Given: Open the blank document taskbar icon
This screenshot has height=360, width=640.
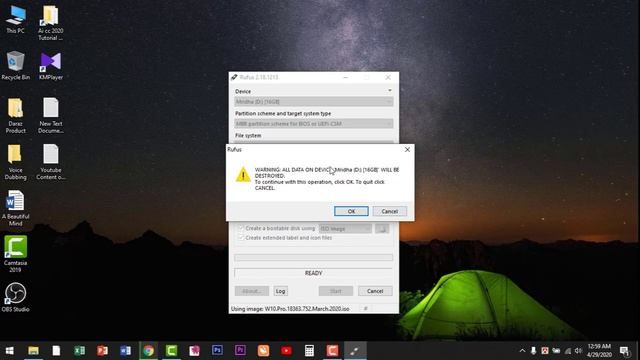Looking at the screenshot, I should point(56,351).
